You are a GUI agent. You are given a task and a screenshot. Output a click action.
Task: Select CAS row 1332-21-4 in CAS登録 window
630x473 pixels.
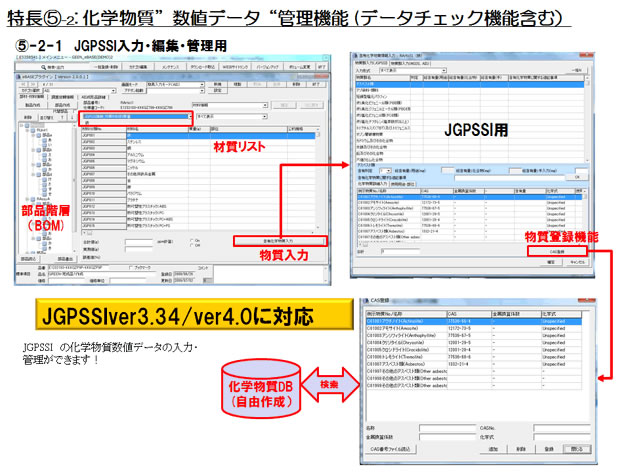point(474,364)
